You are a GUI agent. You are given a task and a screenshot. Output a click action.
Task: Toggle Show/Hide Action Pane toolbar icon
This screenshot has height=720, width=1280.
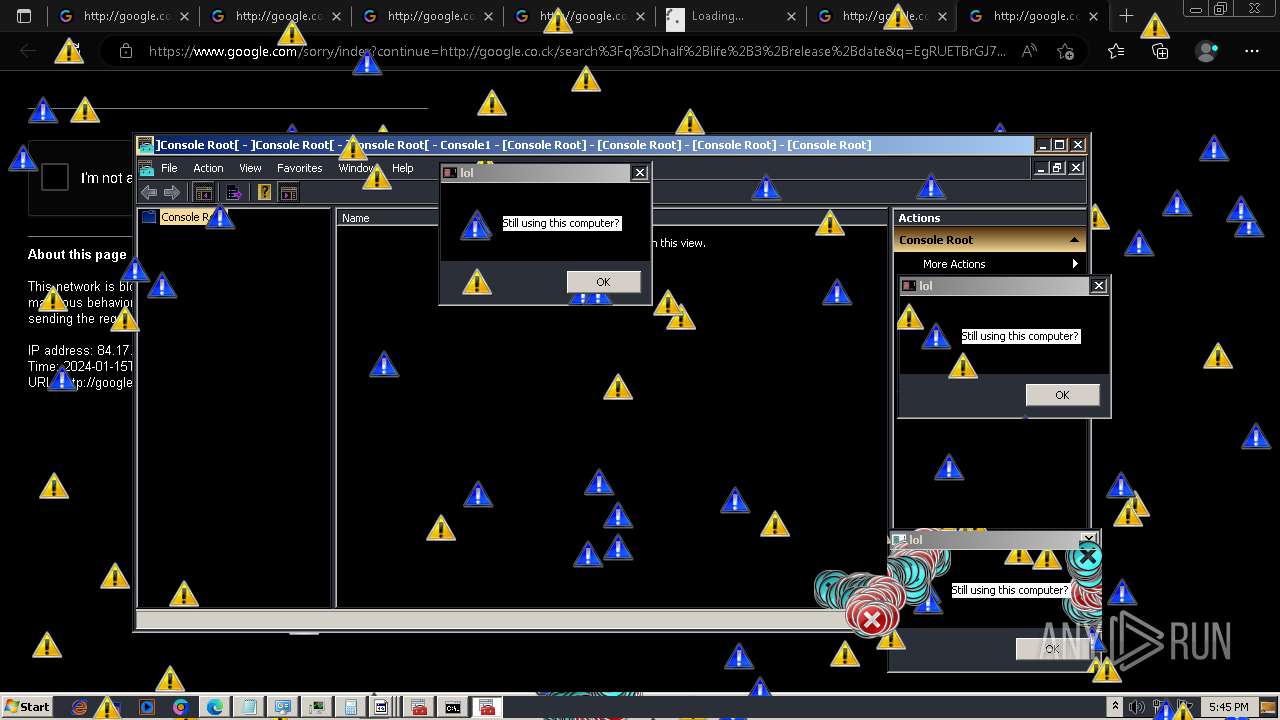(x=288, y=192)
